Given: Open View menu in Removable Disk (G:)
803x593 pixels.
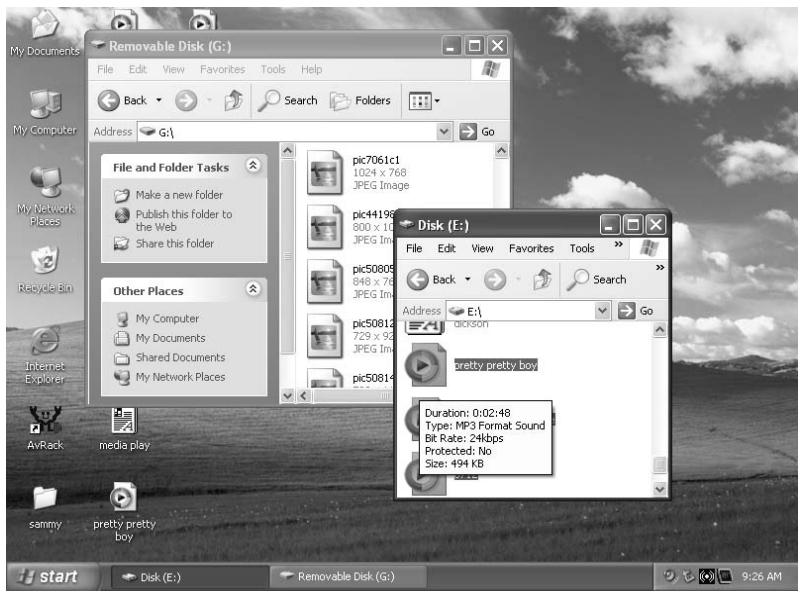Looking at the screenshot, I should coord(173,69).
